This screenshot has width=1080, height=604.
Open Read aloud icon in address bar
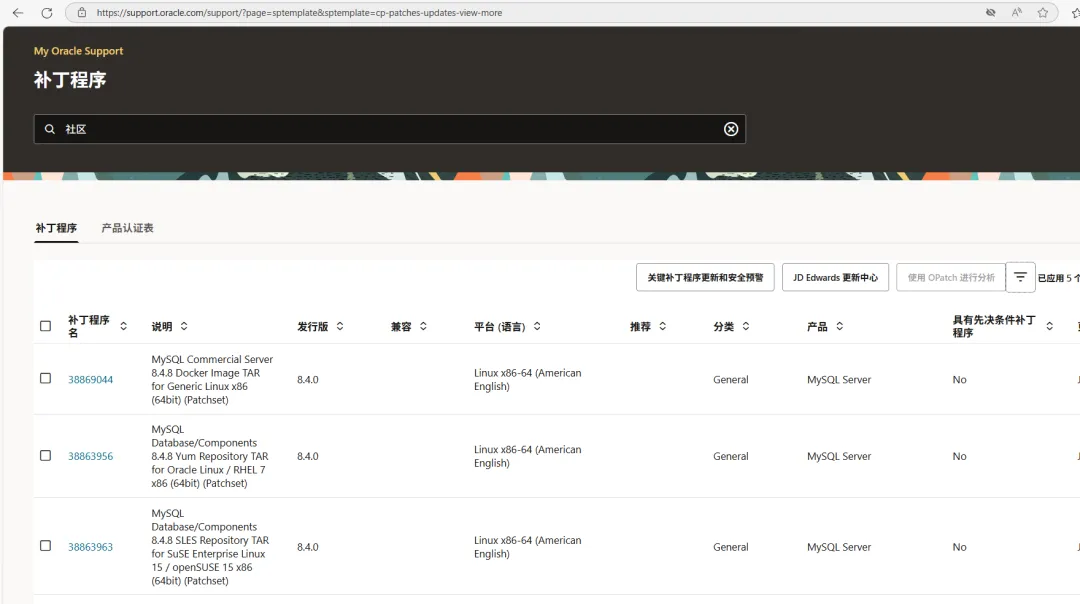(1017, 12)
